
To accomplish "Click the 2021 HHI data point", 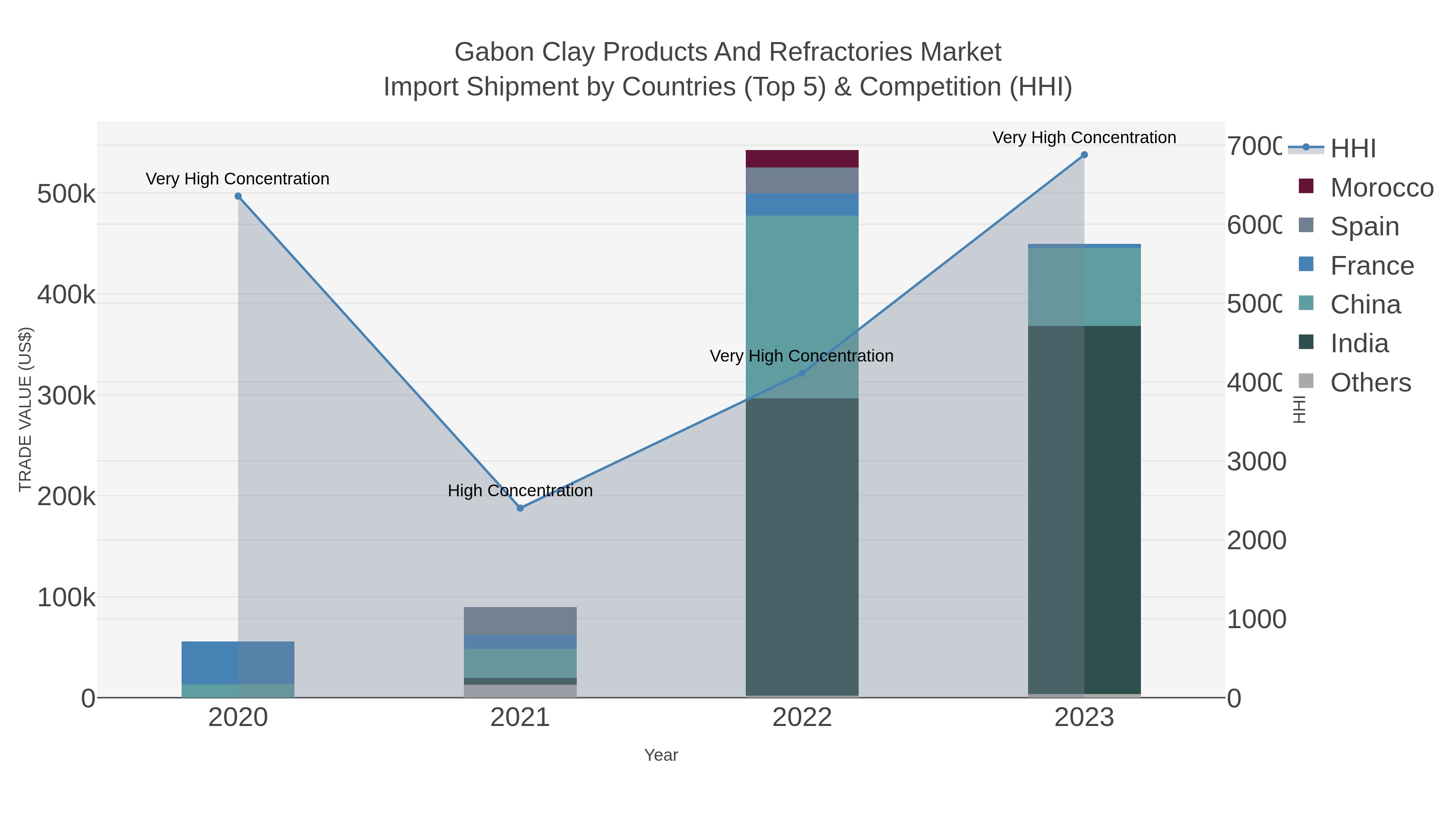I will 520,508.
